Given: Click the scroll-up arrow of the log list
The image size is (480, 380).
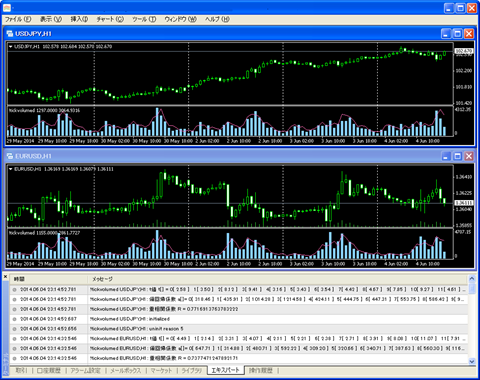Looking at the screenshot, I should tap(472, 278).
